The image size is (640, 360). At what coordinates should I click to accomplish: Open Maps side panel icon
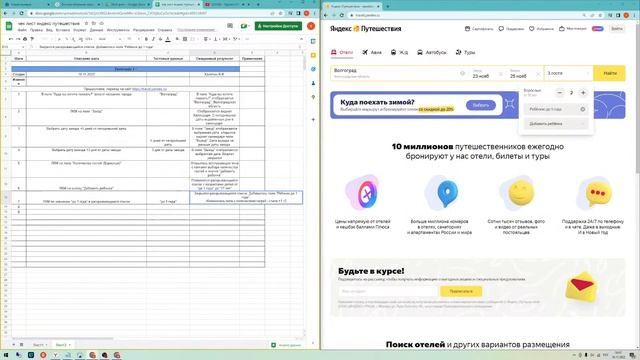tap(313, 97)
